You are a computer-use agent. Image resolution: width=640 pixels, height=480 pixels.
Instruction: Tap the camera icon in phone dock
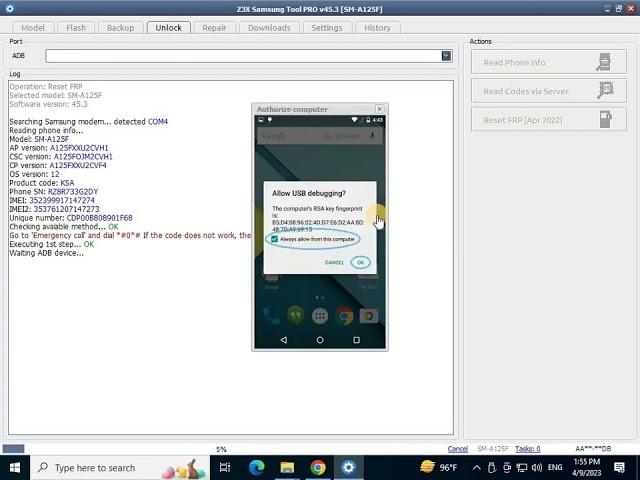point(369,316)
